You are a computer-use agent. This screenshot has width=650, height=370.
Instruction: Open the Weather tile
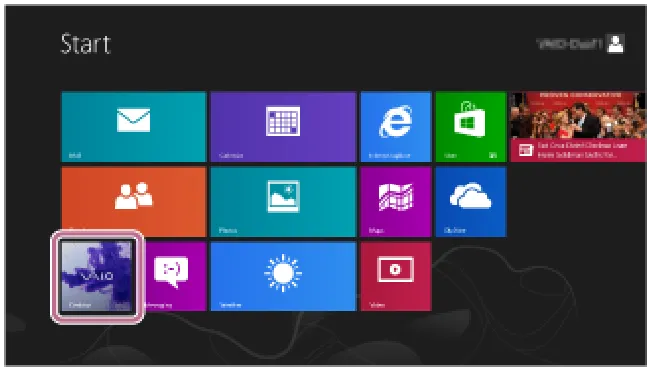[283, 276]
